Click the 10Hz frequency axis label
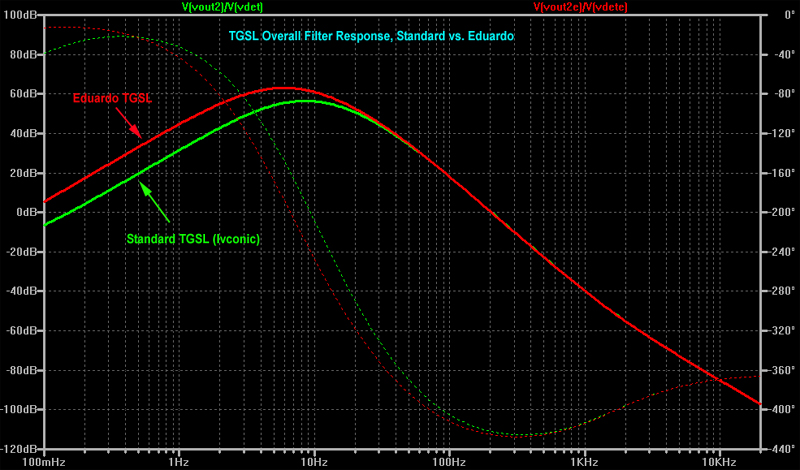Viewport: 800px width, 470px height. [314, 462]
